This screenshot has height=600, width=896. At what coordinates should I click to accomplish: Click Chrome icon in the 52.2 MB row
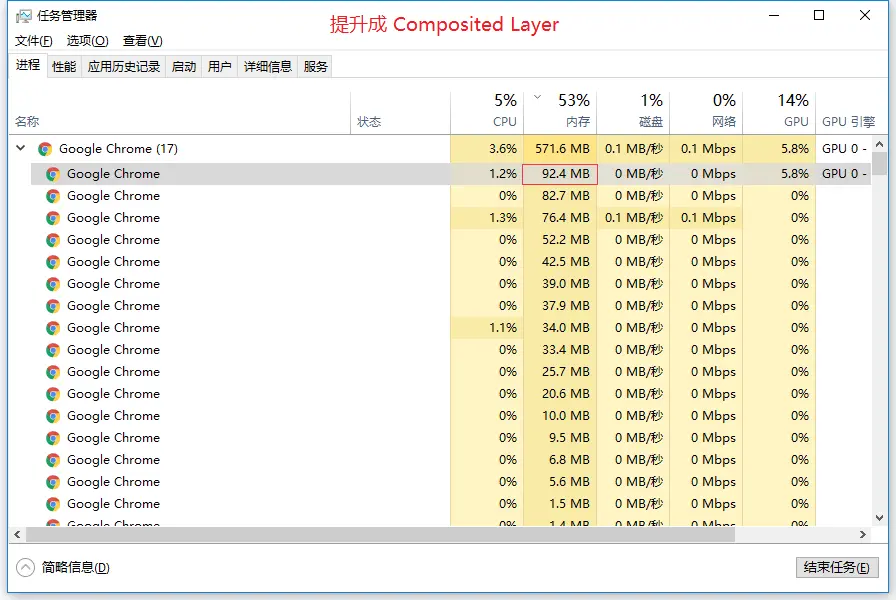click(x=53, y=241)
